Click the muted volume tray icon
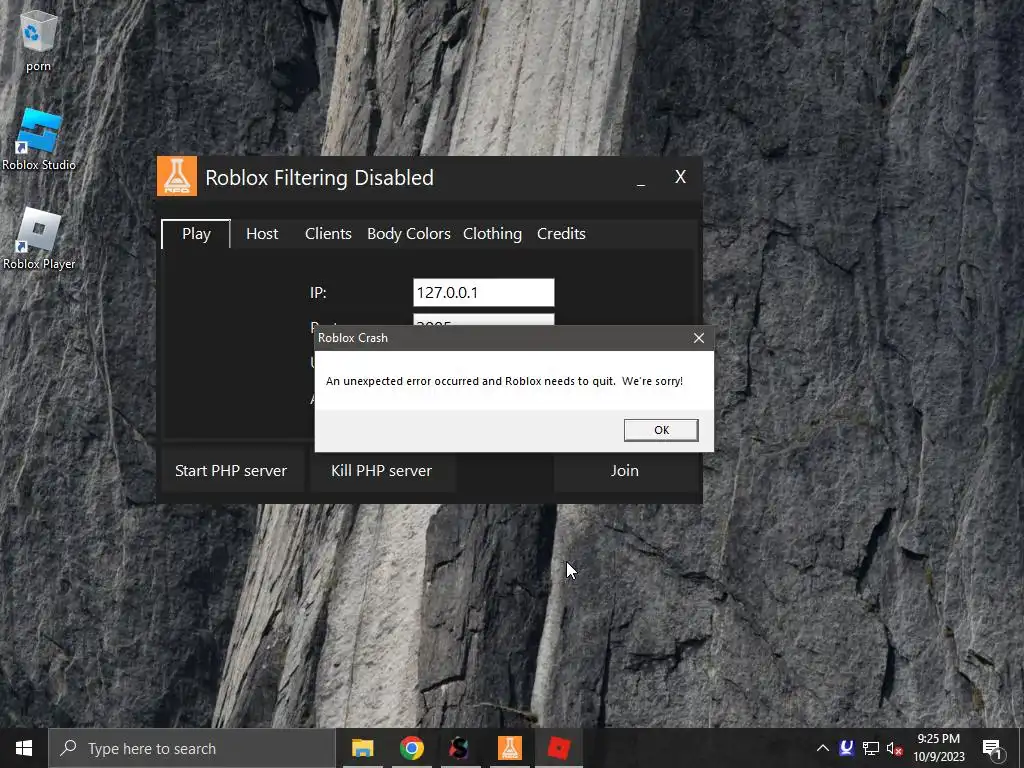Image resolution: width=1024 pixels, height=768 pixels. pos(895,748)
